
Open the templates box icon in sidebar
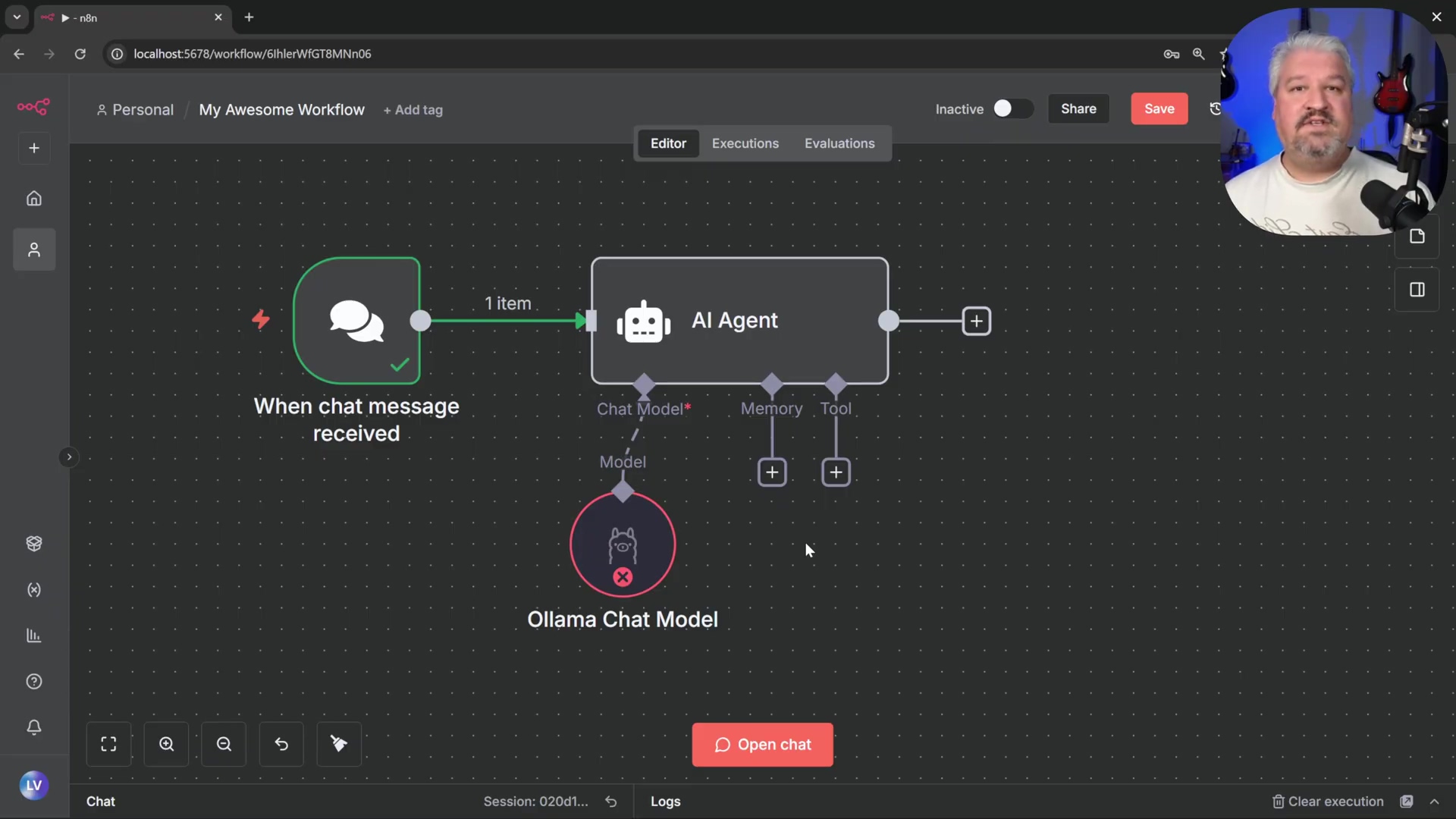tap(34, 544)
